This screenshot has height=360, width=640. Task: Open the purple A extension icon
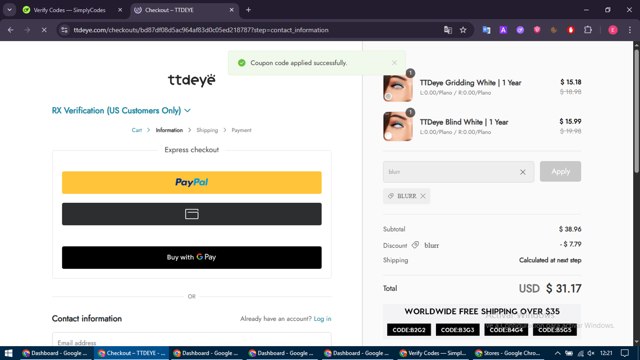503,30
